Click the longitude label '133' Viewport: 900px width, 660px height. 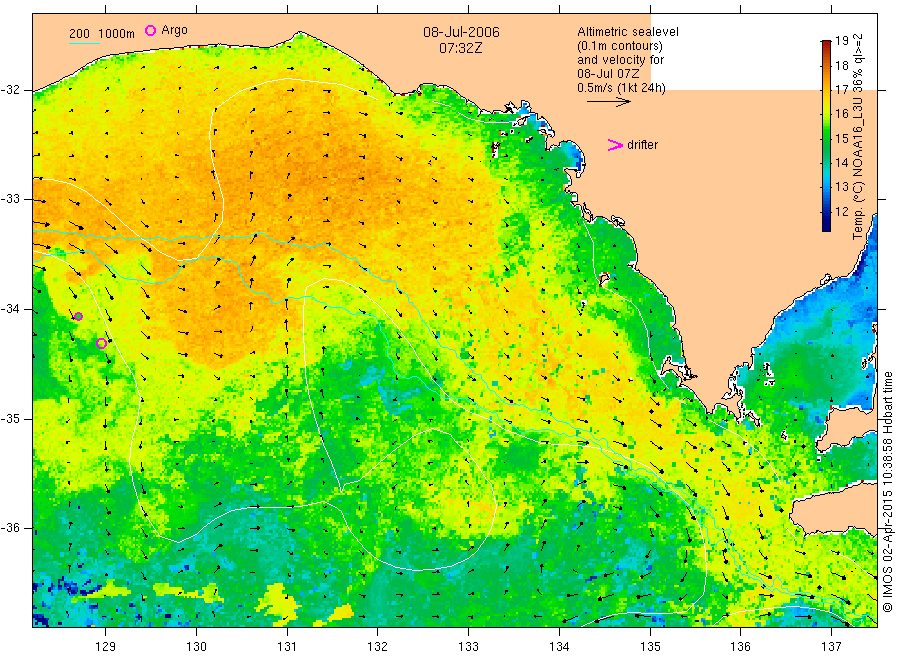[468, 647]
